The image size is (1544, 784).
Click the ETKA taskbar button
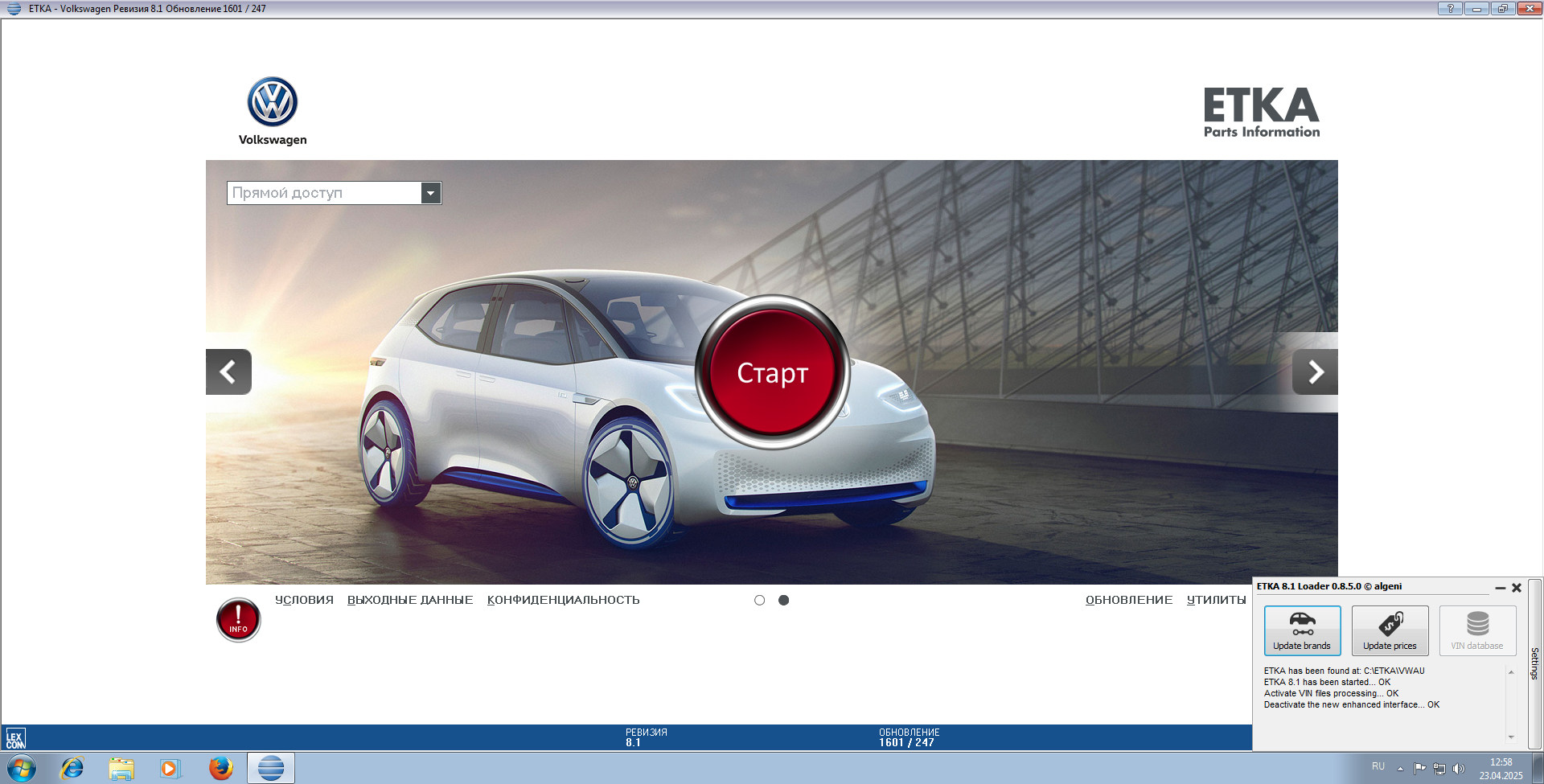click(x=271, y=768)
